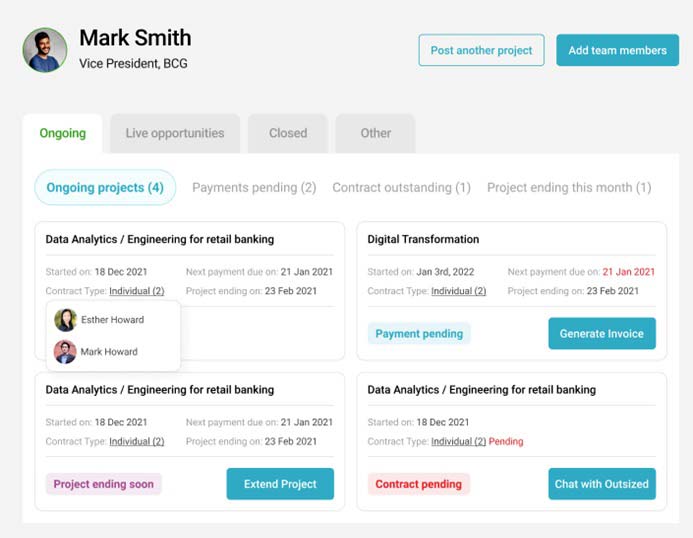Filter by Payments pending (2)
693x538 pixels.
click(254, 187)
